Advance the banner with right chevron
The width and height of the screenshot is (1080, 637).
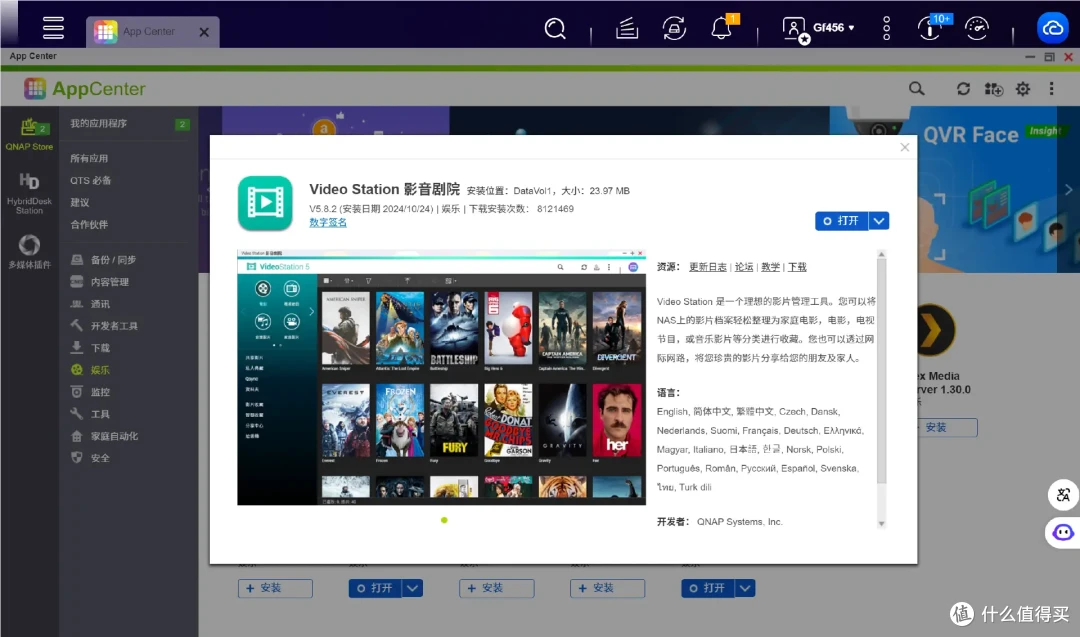tap(1068, 189)
